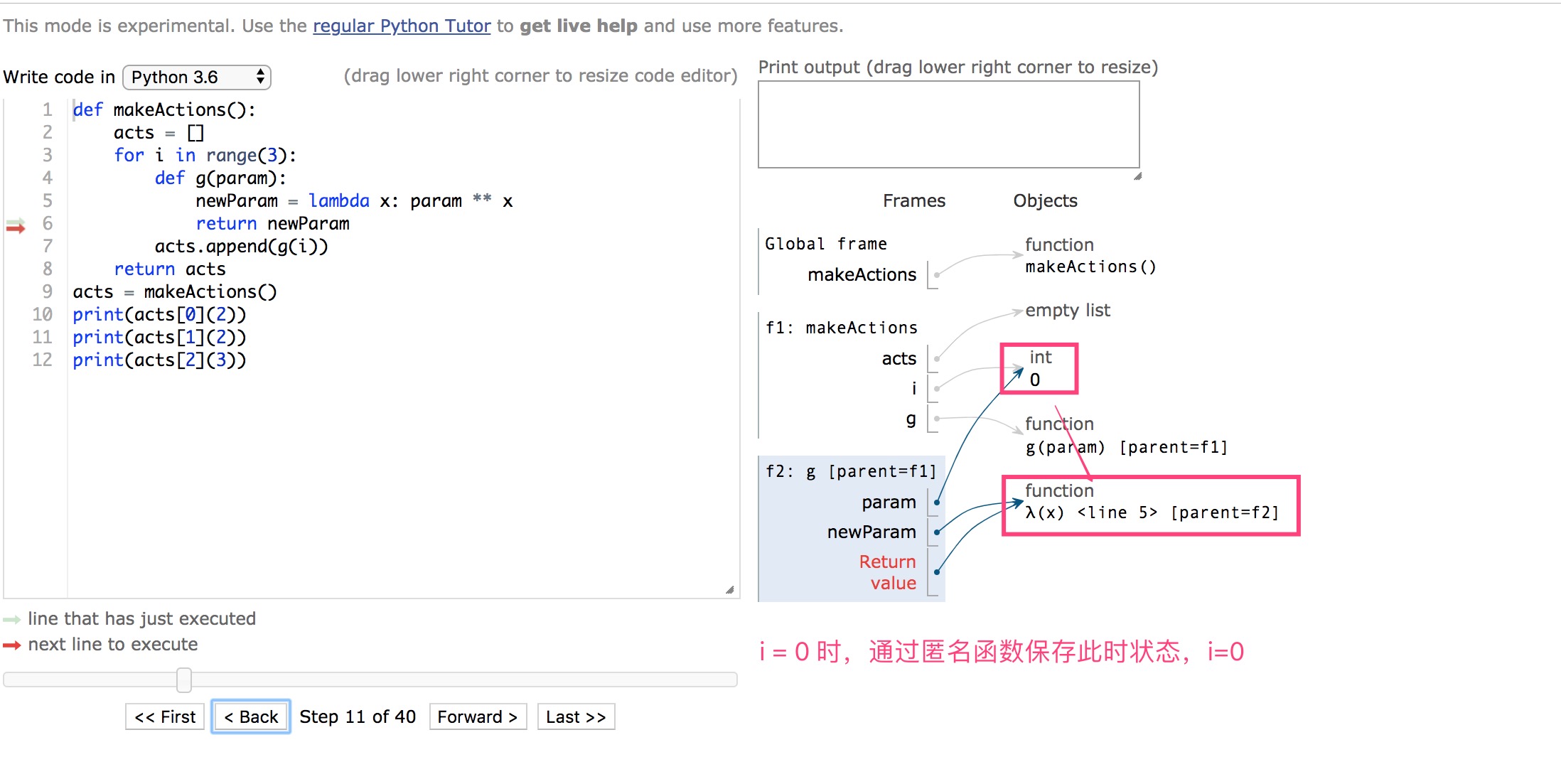Click inside the Print output text area
The height and width of the screenshot is (784, 1561).
pos(948,124)
